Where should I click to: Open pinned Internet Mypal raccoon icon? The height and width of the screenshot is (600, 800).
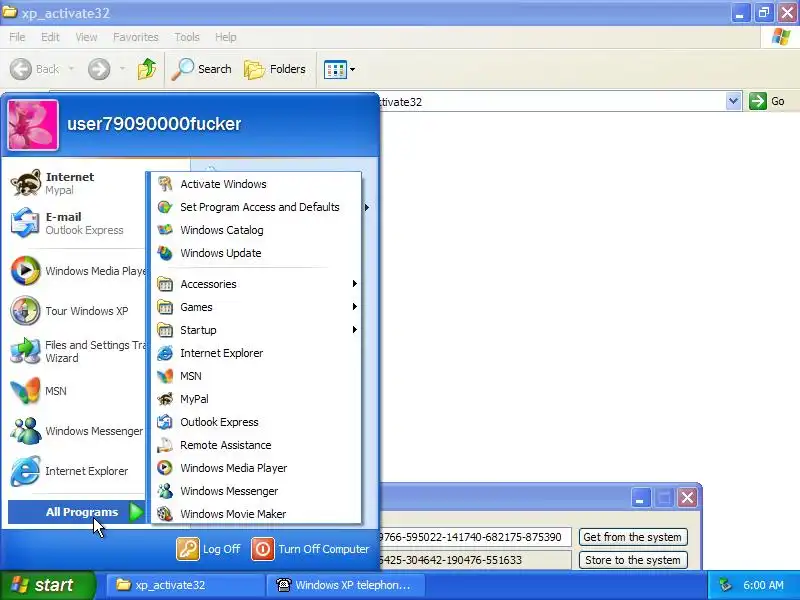click(x=26, y=183)
